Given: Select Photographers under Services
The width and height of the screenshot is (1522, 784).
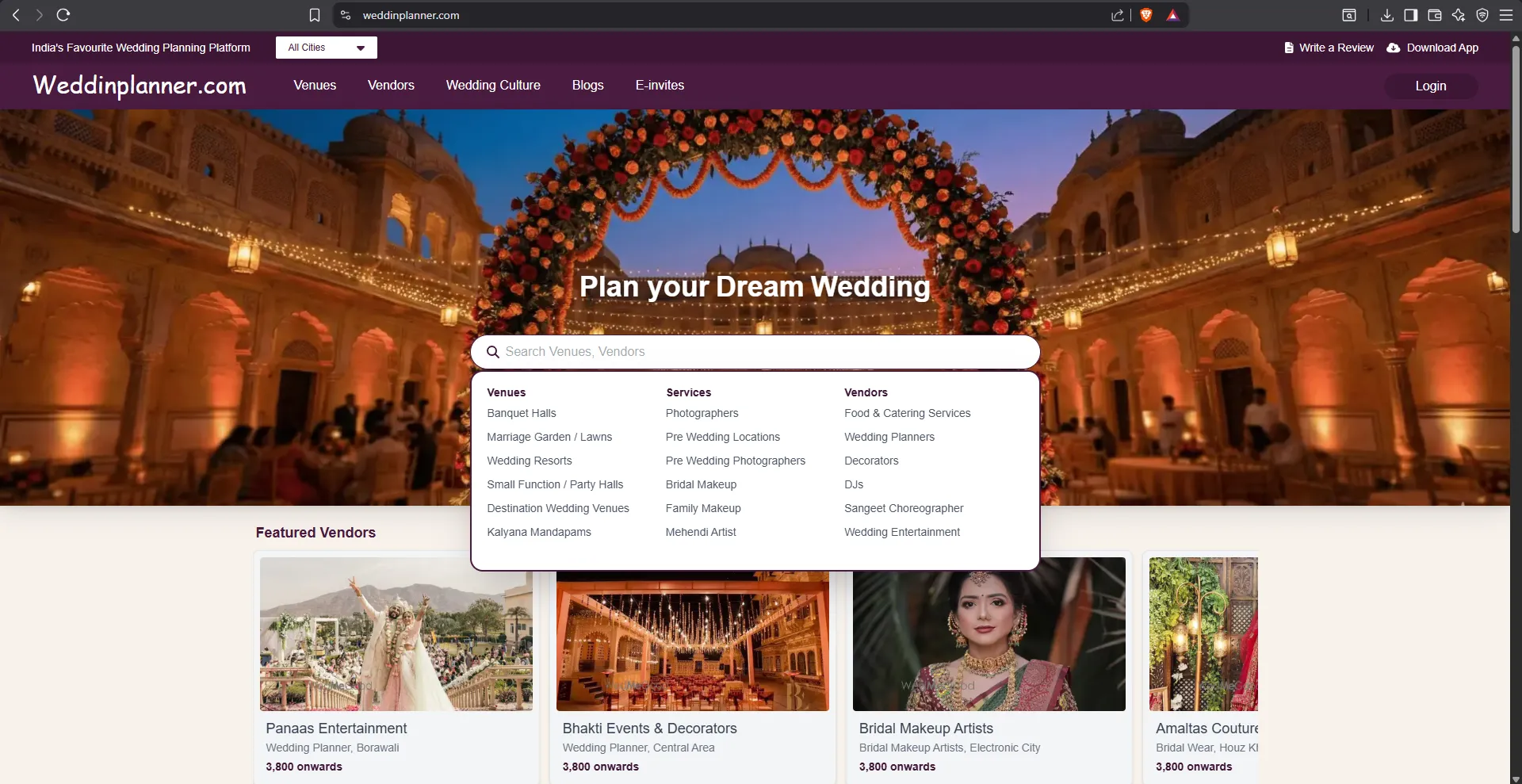Looking at the screenshot, I should [702, 413].
